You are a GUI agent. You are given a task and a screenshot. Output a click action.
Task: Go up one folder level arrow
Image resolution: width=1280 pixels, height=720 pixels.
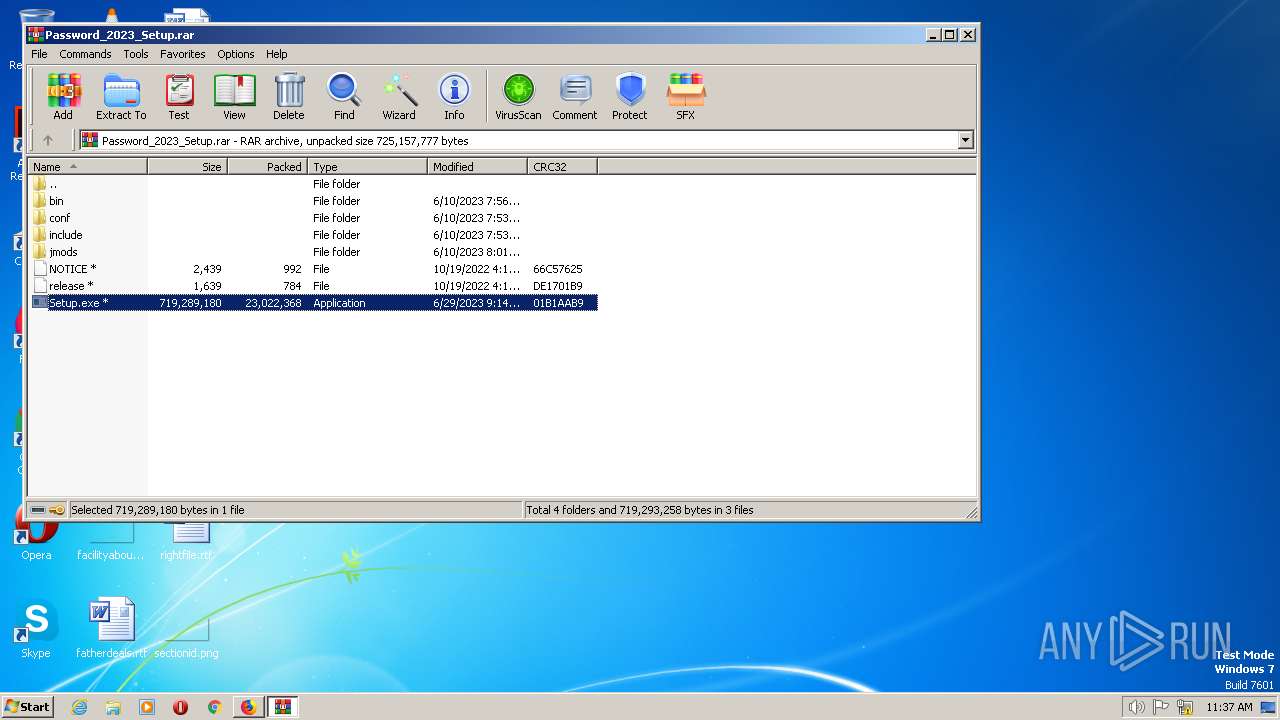47,141
